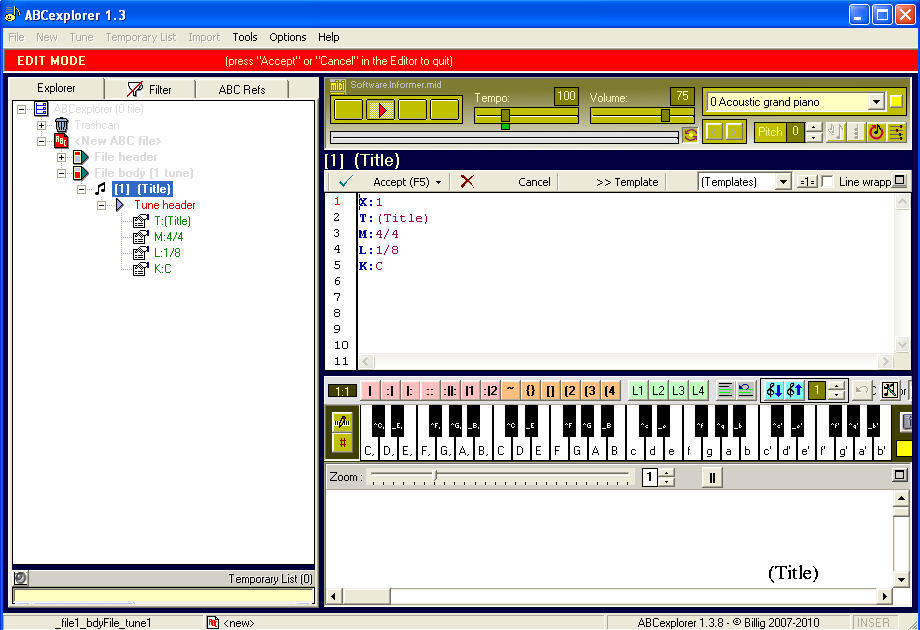Open the mixer sliders icon next to the metronome icon
The height and width of the screenshot is (630, 920).
pos(897,132)
